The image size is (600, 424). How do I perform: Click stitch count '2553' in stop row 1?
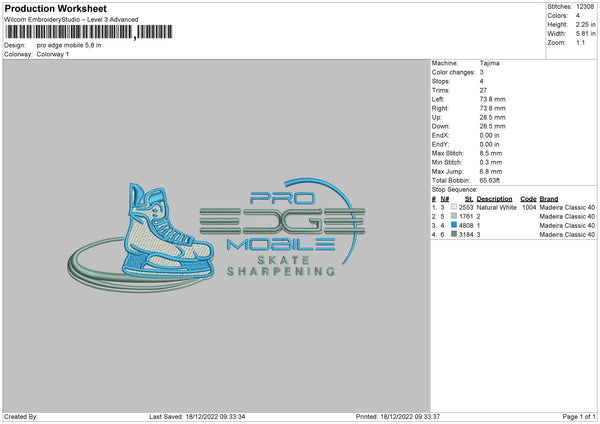pyautogui.click(x=466, y=207)
